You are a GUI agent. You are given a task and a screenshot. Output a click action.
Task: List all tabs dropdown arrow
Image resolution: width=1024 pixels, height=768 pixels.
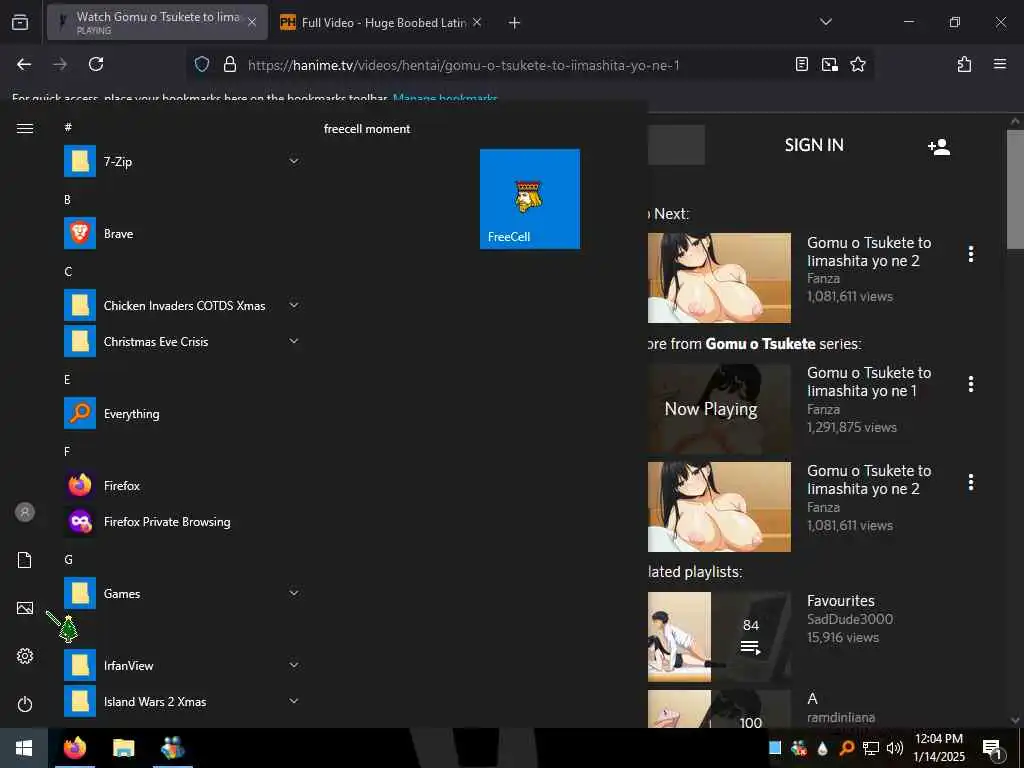tap(826, 22)
